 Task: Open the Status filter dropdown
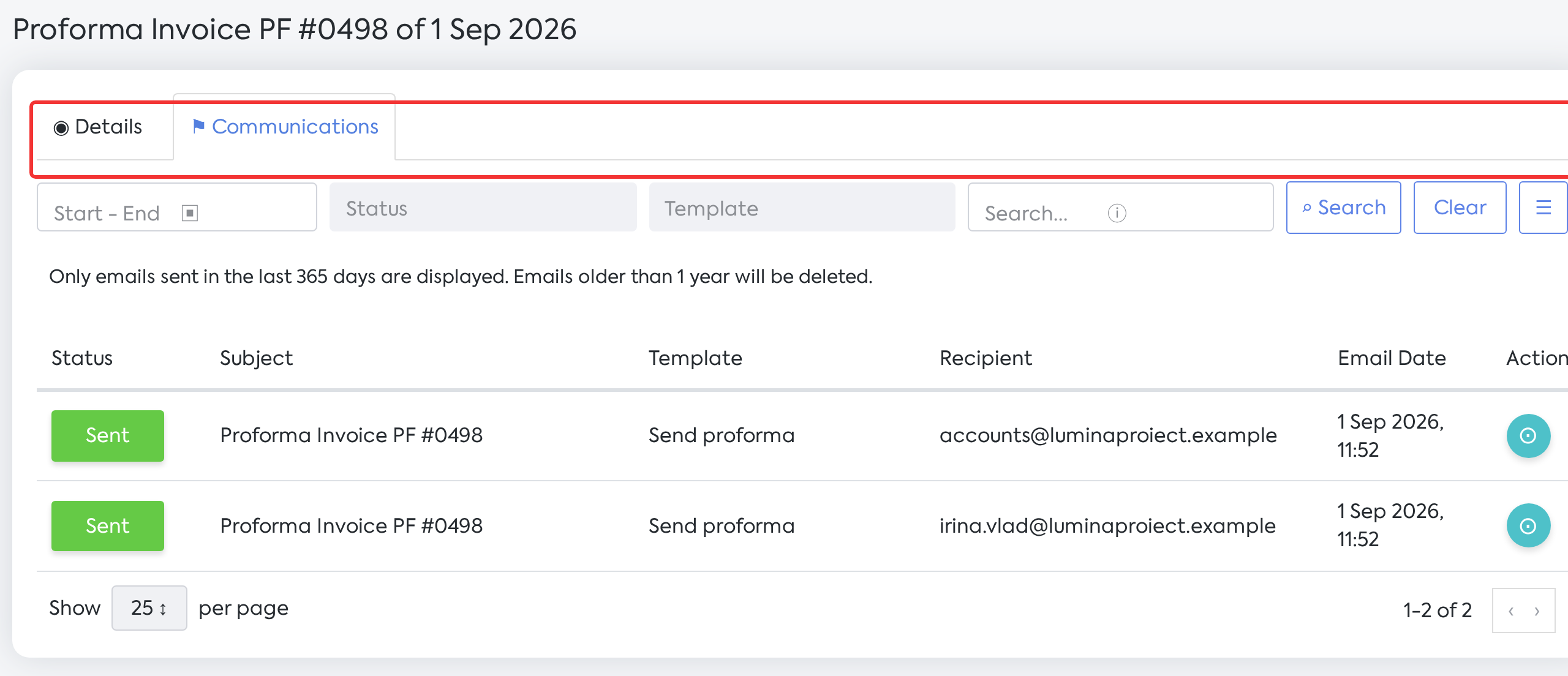(483, 208)
